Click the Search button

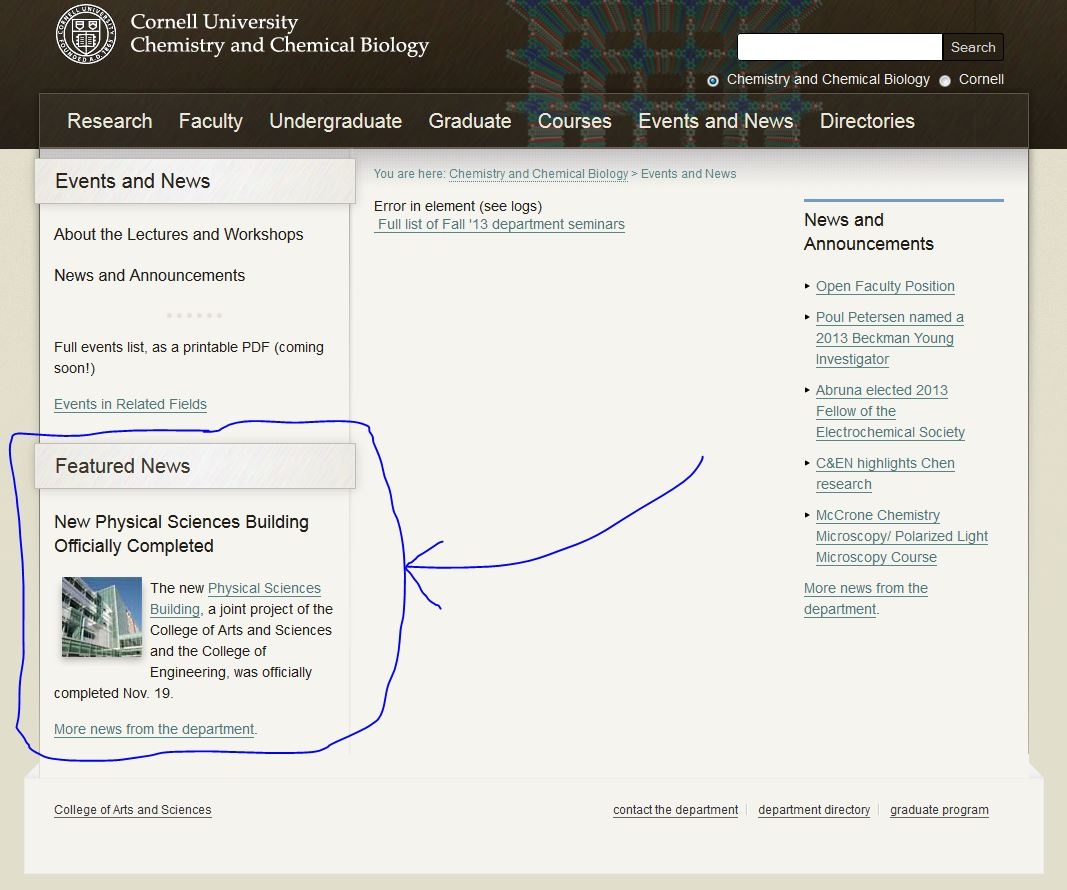tap(972, 47)
